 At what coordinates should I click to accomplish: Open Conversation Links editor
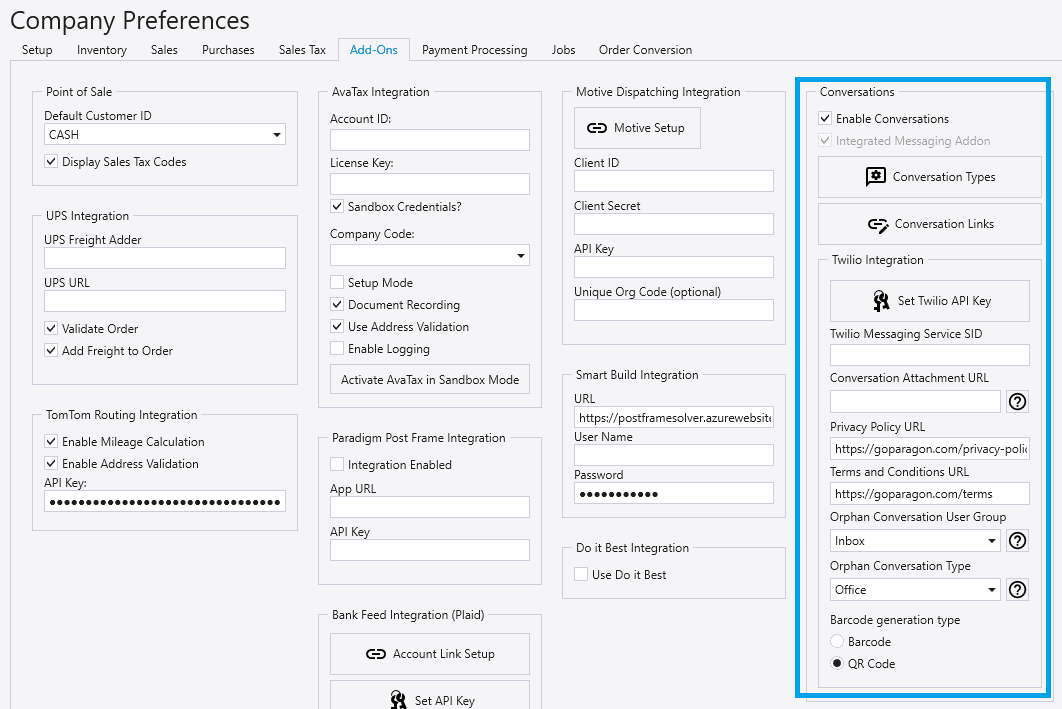[x=930, y=224]
